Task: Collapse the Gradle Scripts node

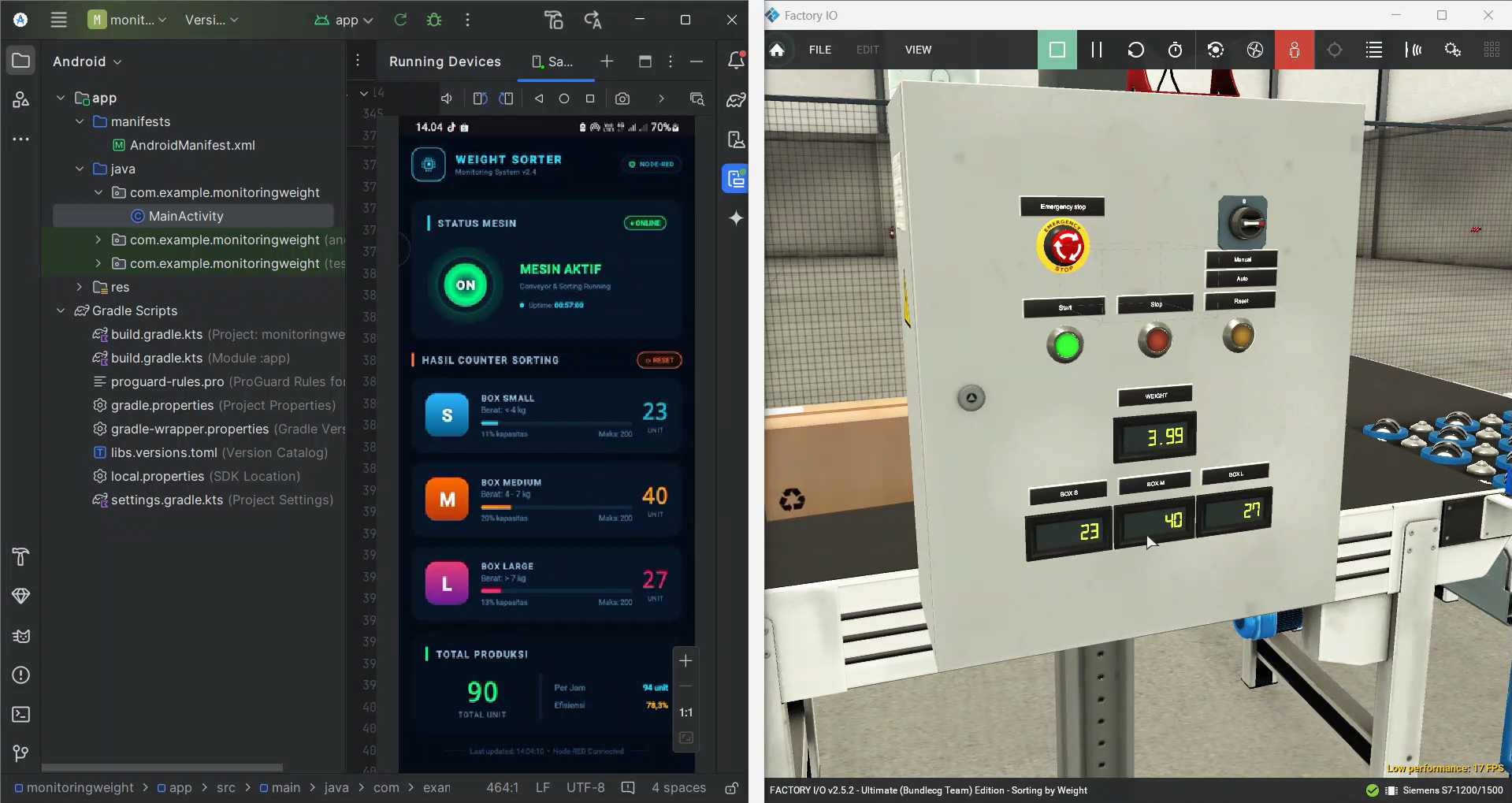Action: click(61, 310)
